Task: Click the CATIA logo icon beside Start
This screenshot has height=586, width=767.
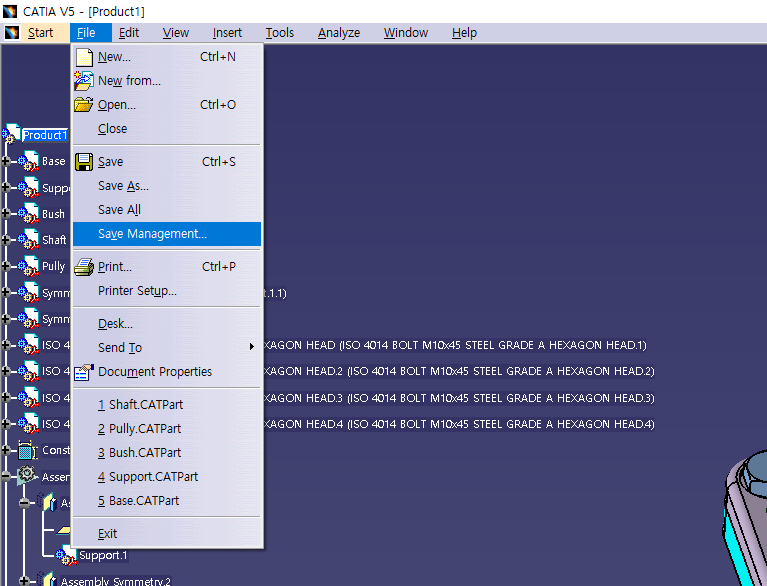Action: pyautogui.click(x=11, y=33)
